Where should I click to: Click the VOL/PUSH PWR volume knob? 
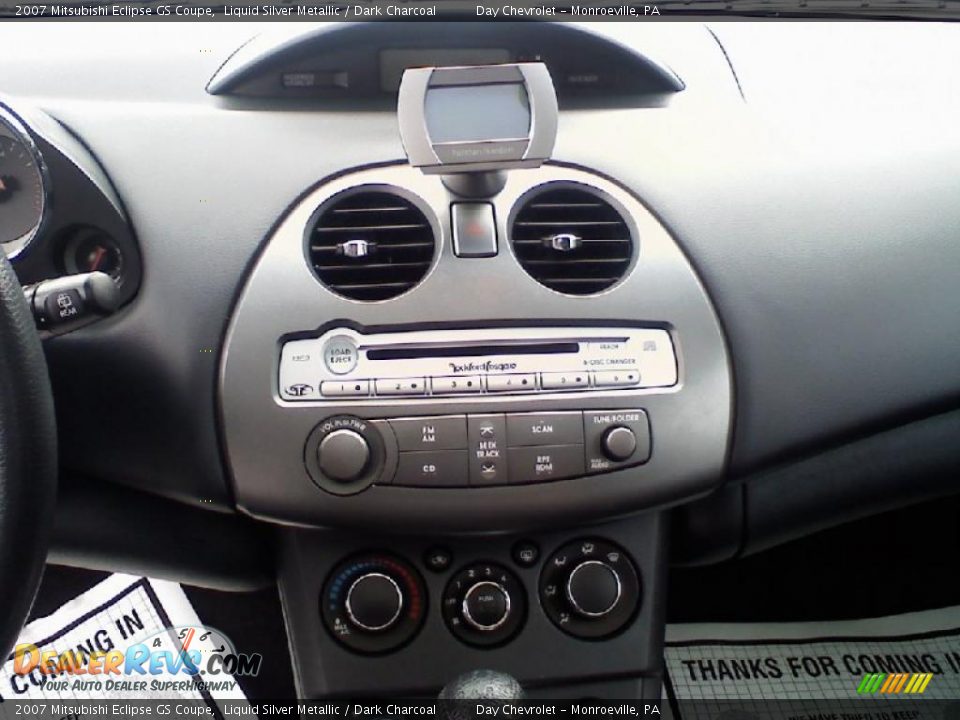[343, 454]
